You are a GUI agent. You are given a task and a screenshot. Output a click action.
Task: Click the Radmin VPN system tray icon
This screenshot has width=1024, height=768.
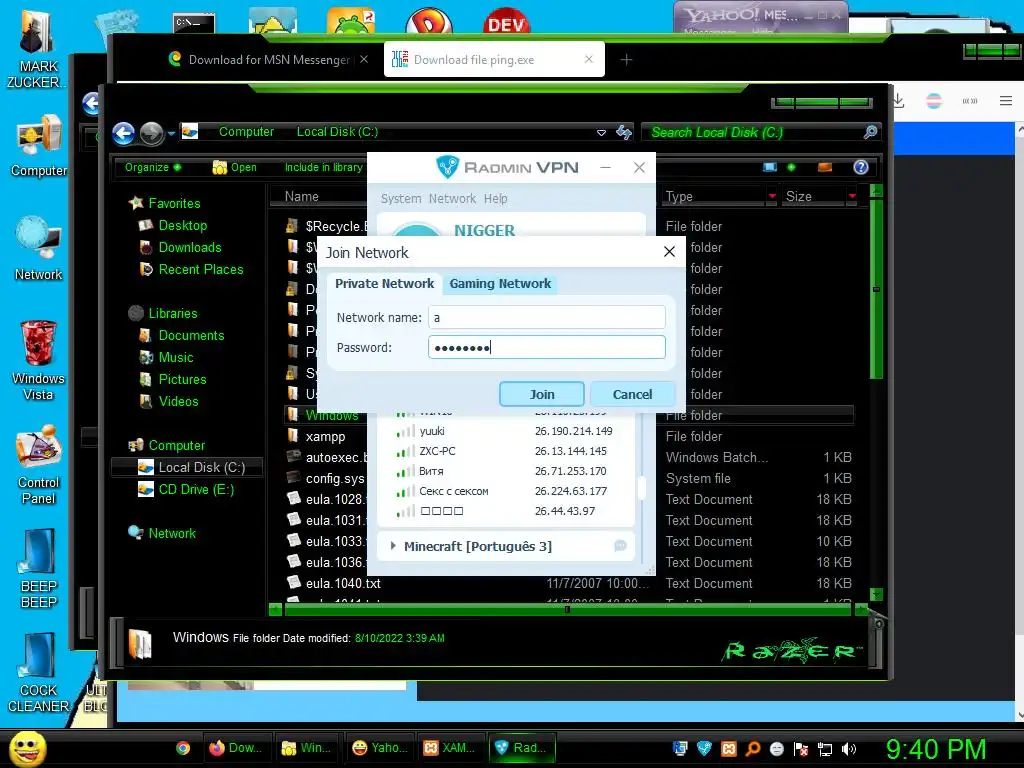click(704, 749)
